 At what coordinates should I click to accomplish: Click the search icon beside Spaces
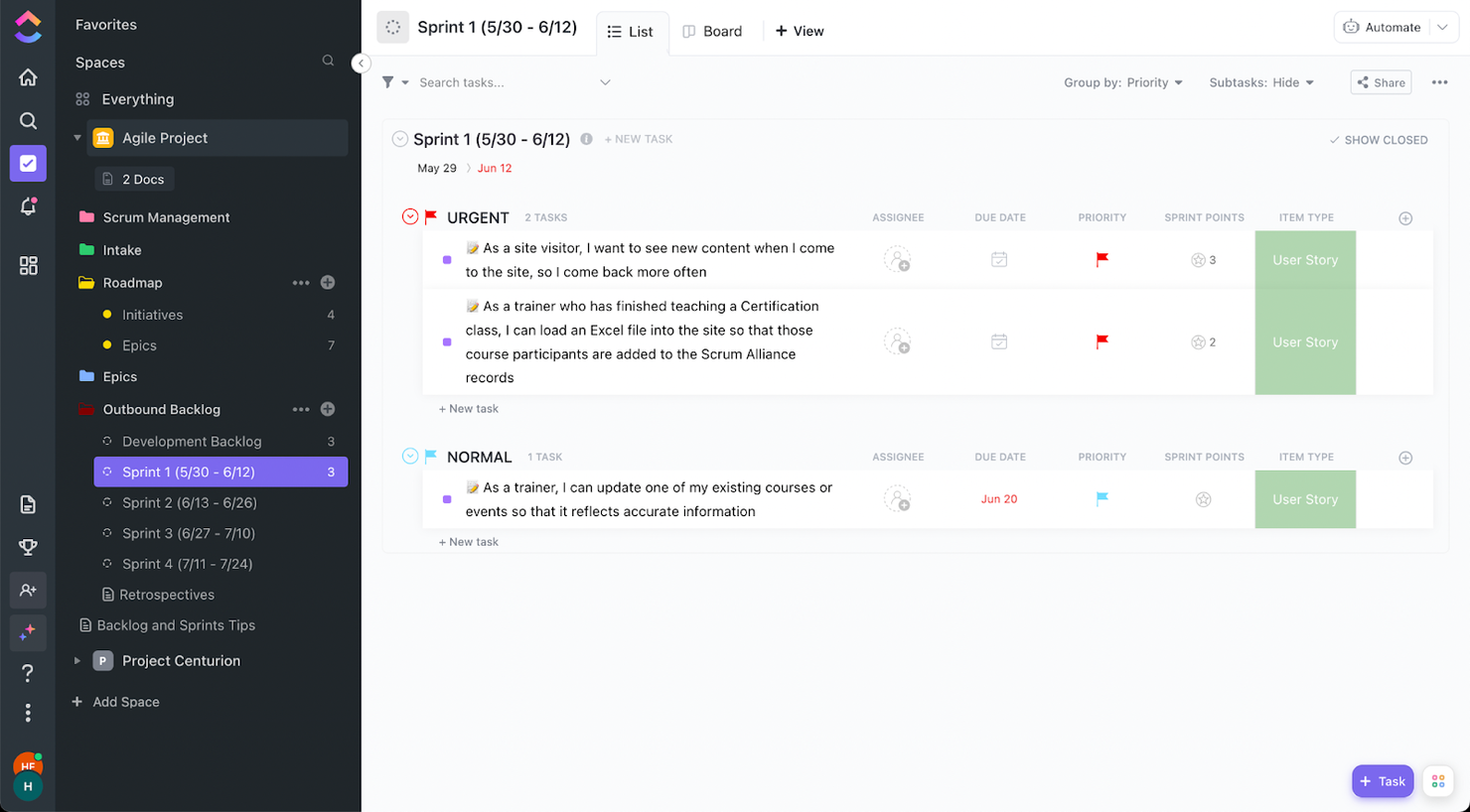[x=328, y=62]
